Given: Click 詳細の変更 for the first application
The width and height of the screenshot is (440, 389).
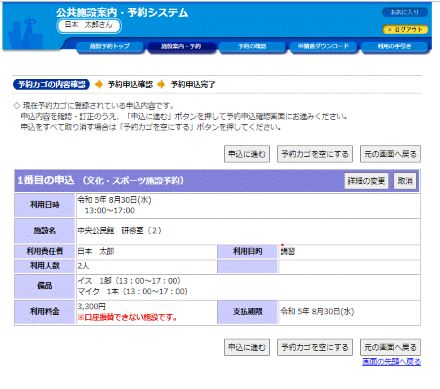Looking at the screenshot, I should click(x=366, y=181).
